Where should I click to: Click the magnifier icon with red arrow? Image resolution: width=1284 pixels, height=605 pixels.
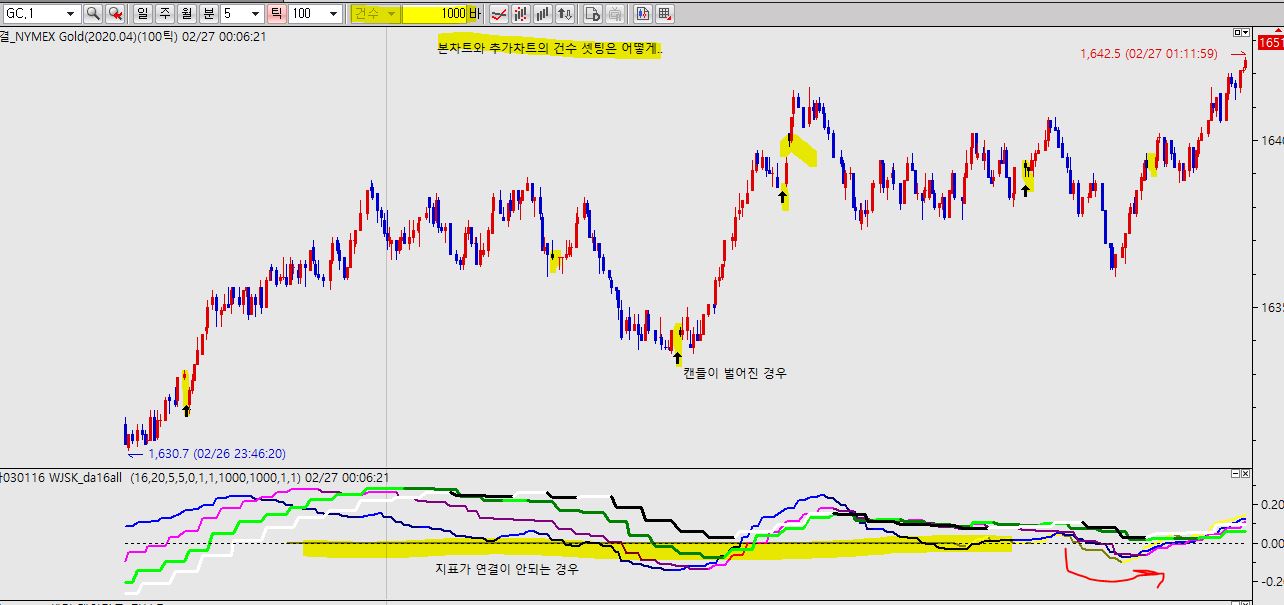pyautogui.click(x=116, y=14)
